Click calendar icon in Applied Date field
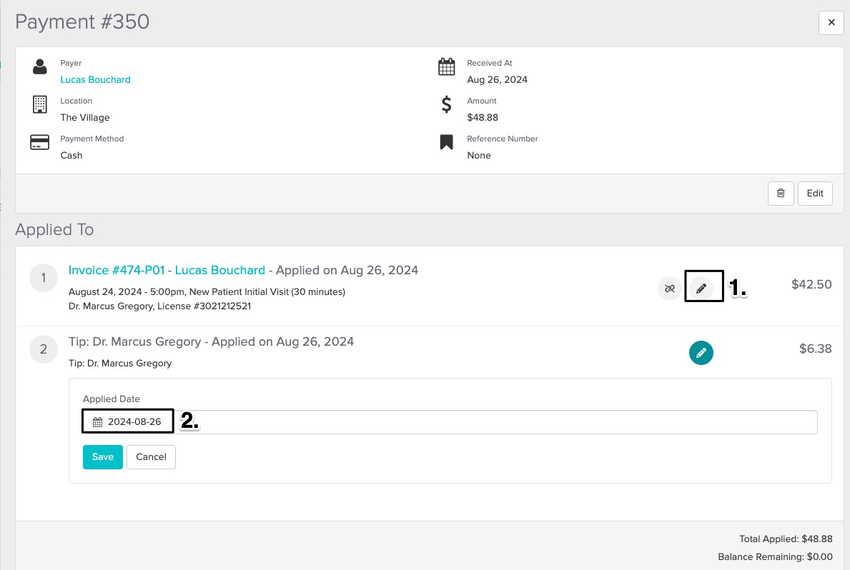850x570 pixels. pos(98,422)
